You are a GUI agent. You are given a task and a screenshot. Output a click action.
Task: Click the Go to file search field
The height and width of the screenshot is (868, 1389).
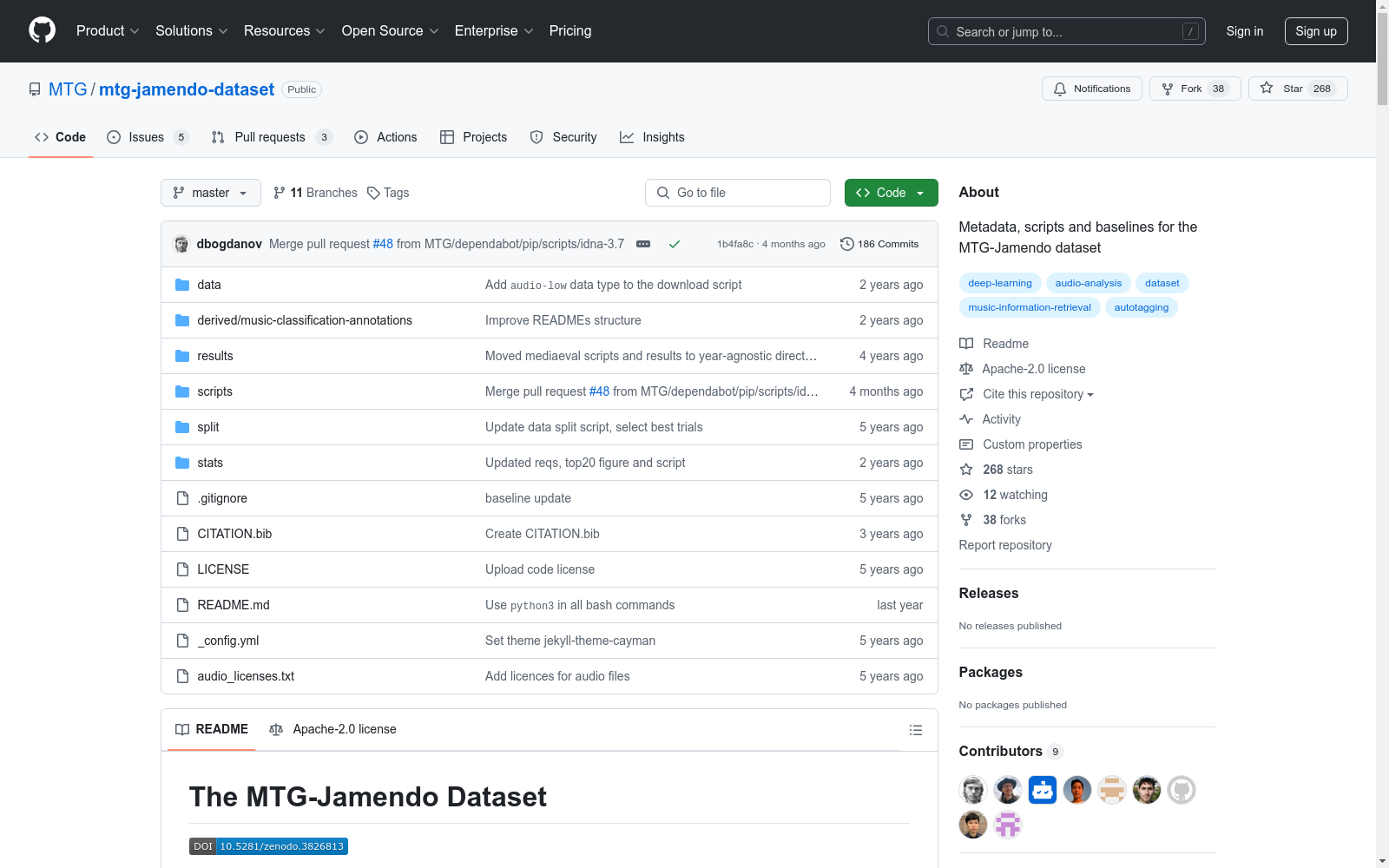738,193
